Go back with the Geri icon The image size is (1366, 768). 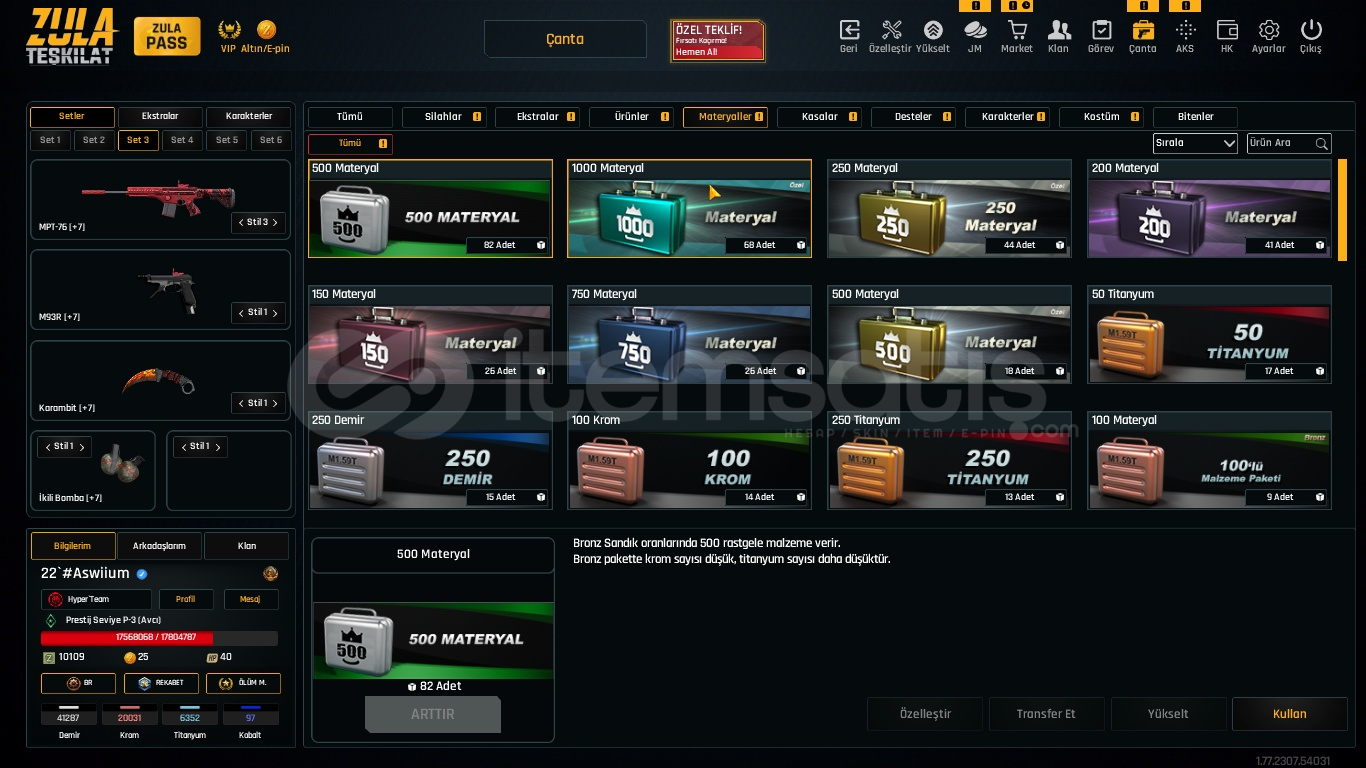(x=849, y=30)
